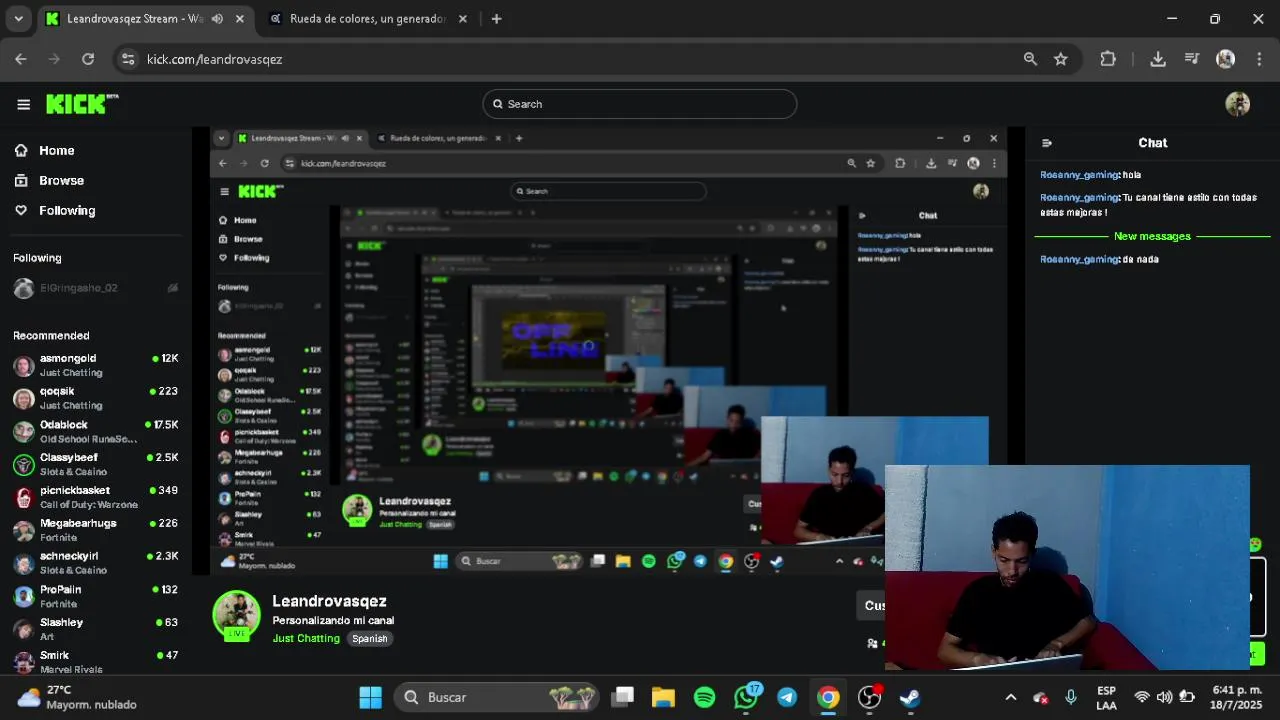Reload the Kick page
The image size is (1280, 720).
(88, 59)
